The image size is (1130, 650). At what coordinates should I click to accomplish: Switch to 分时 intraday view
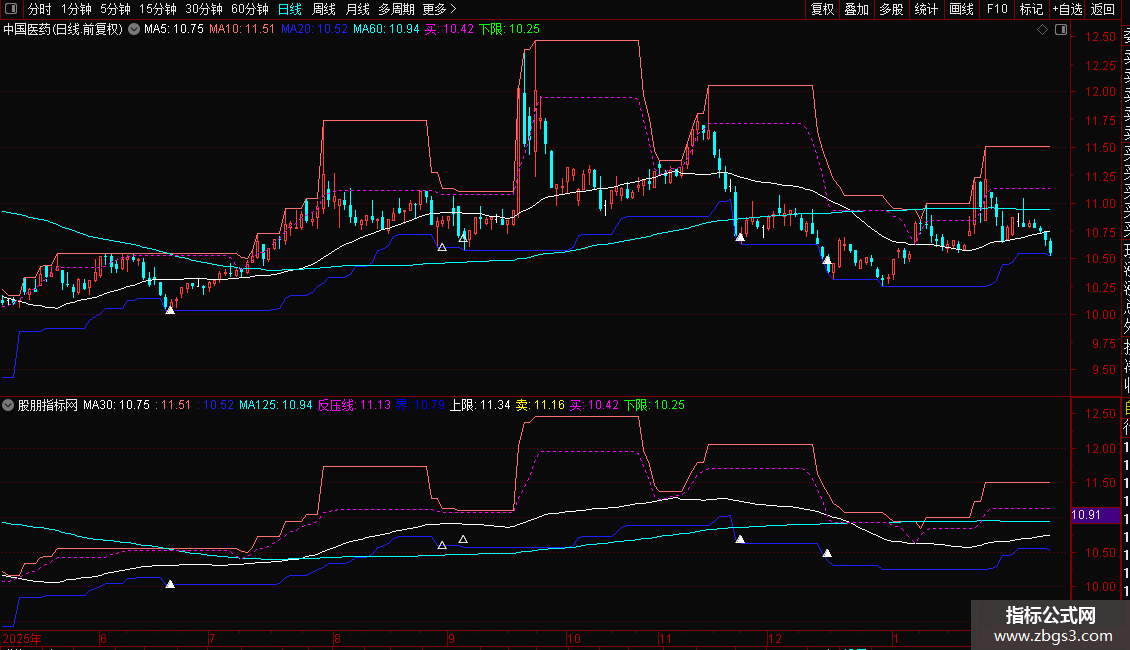39,9
